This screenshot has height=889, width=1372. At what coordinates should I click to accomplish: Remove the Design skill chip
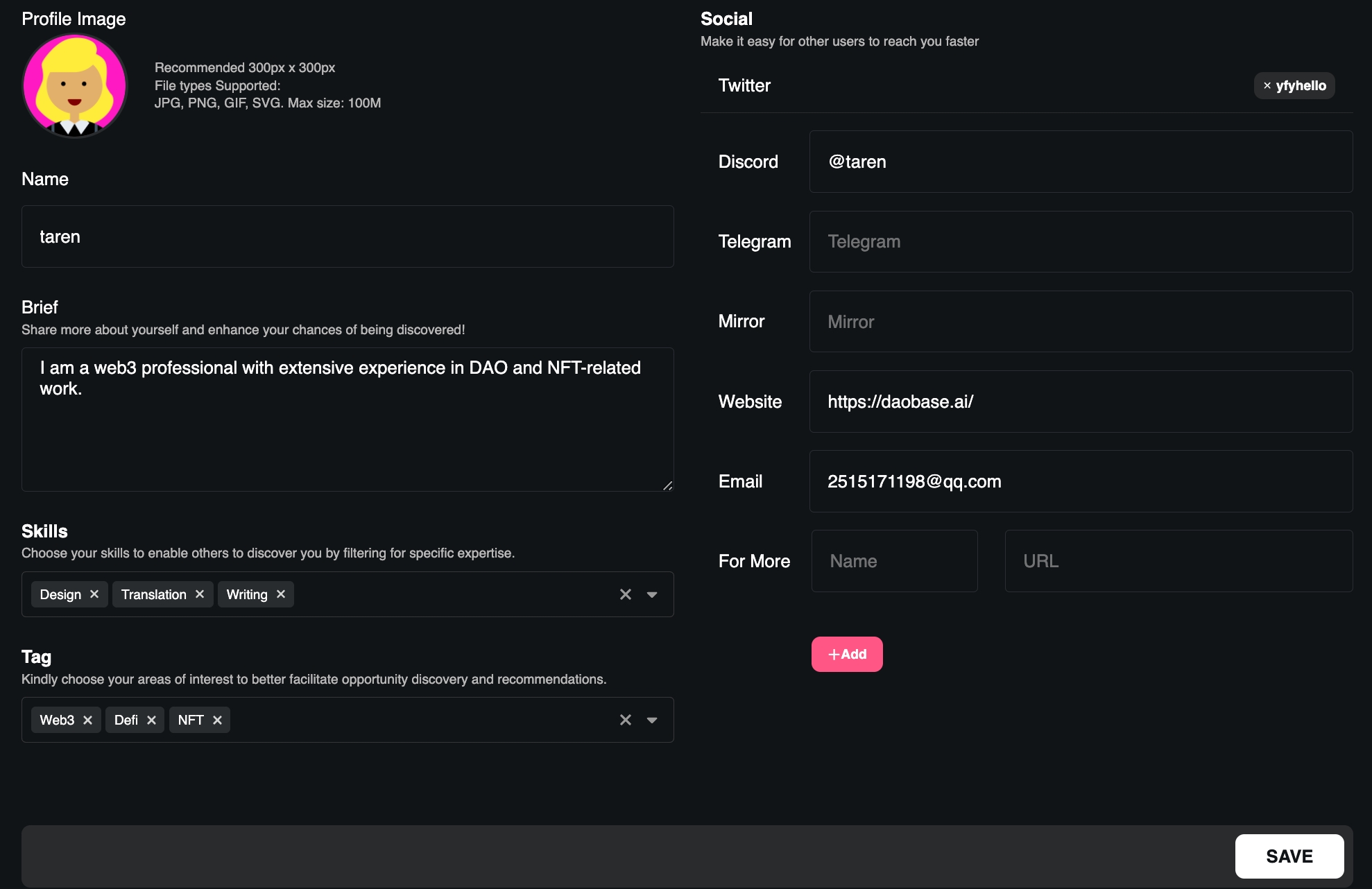tap(94, 594)
